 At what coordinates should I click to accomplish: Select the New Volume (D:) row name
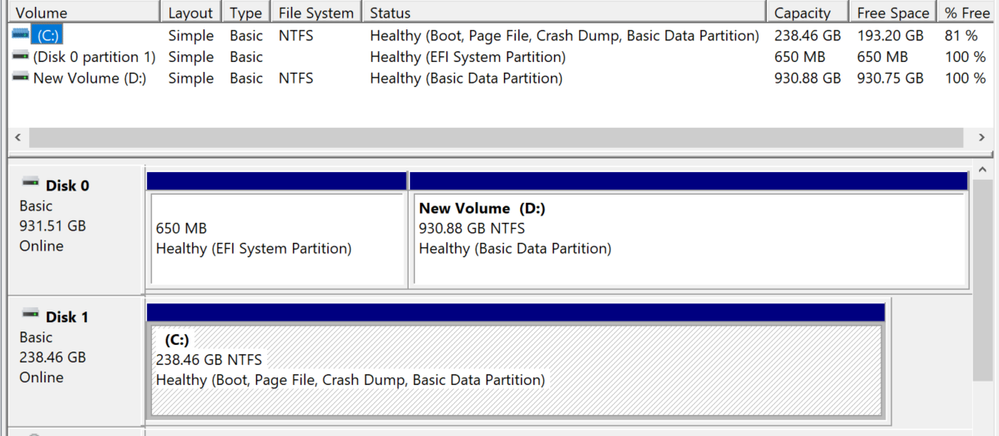pos(90,78)
